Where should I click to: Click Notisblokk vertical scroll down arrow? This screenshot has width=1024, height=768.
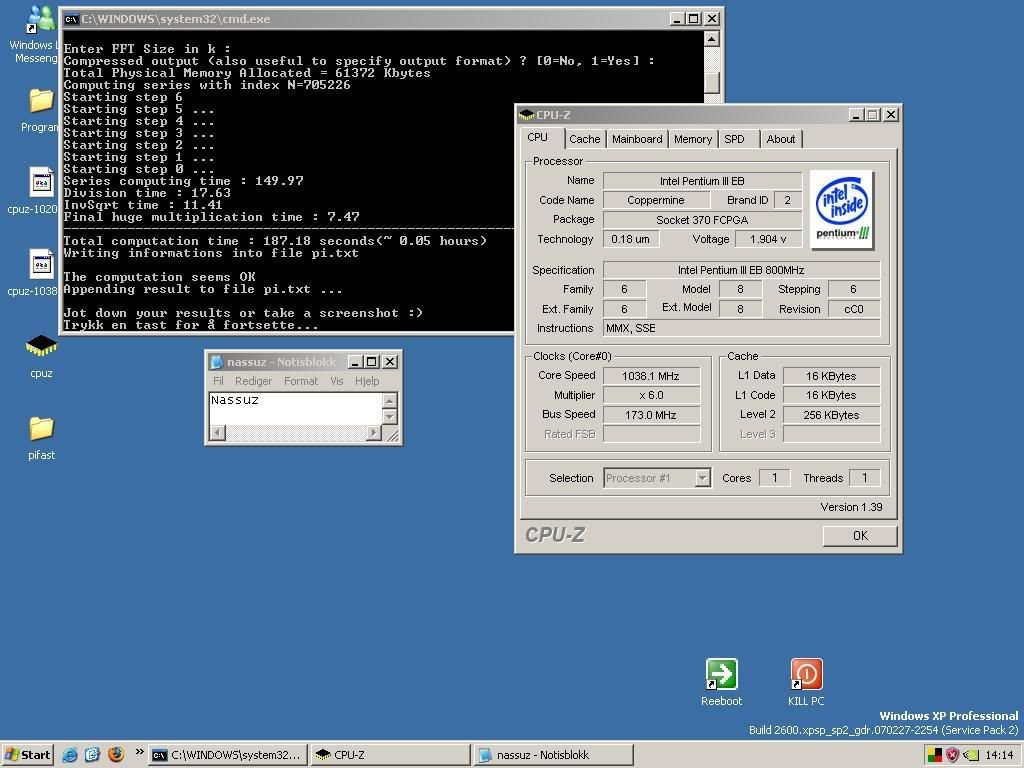[x=389, y=416]
